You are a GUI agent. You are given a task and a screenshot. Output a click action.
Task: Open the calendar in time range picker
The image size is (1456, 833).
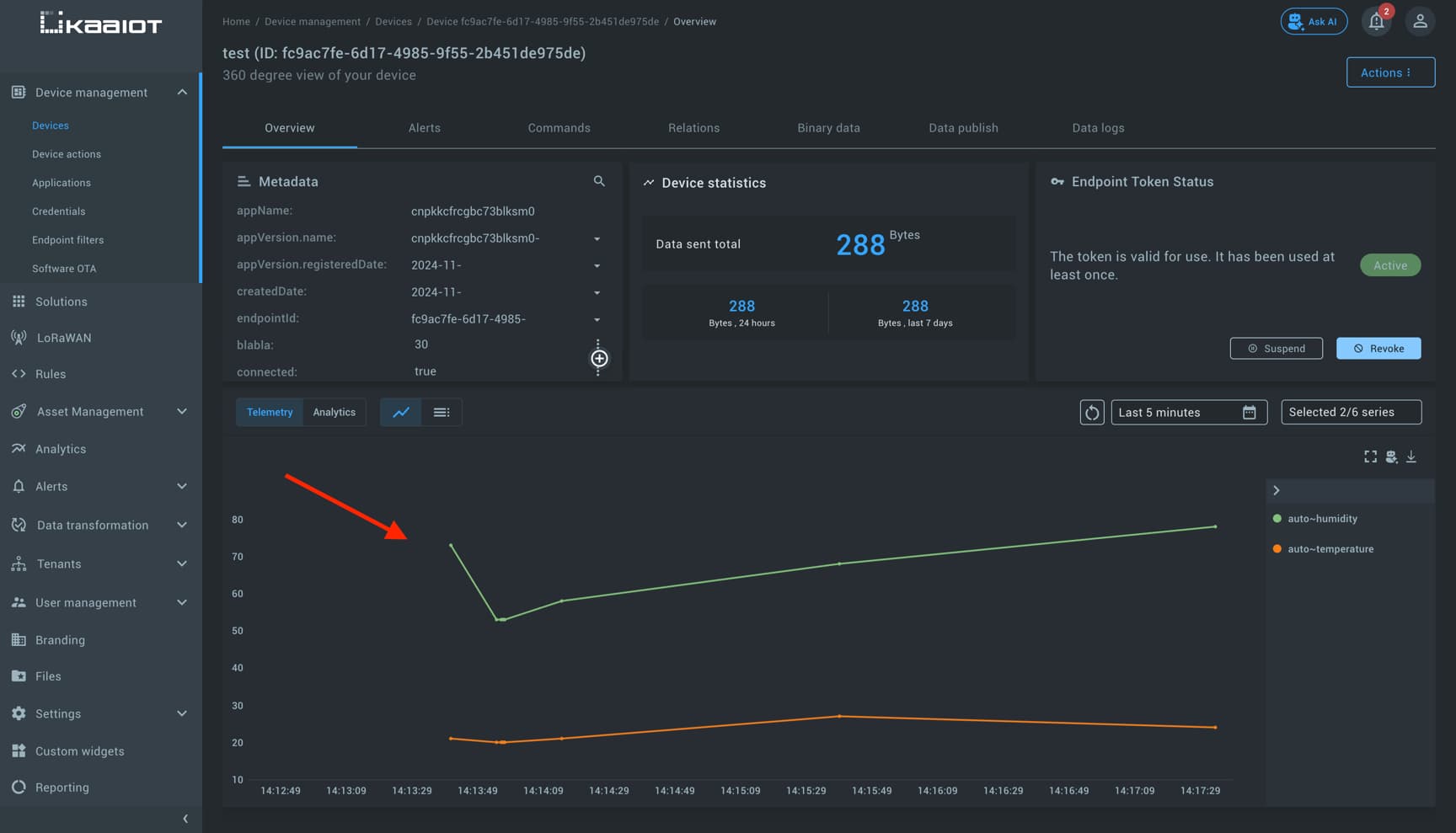[x=1250, y=412]
